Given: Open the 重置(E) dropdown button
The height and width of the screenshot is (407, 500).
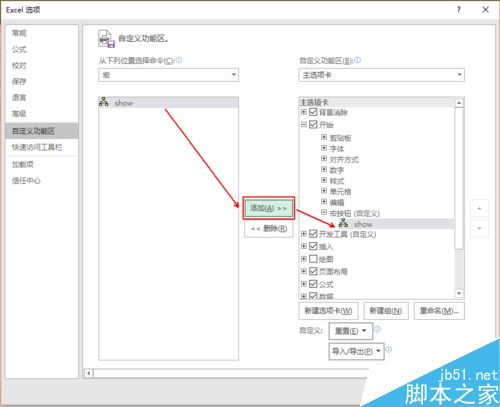Looking at the screenshot, I should tap(351, 331).
